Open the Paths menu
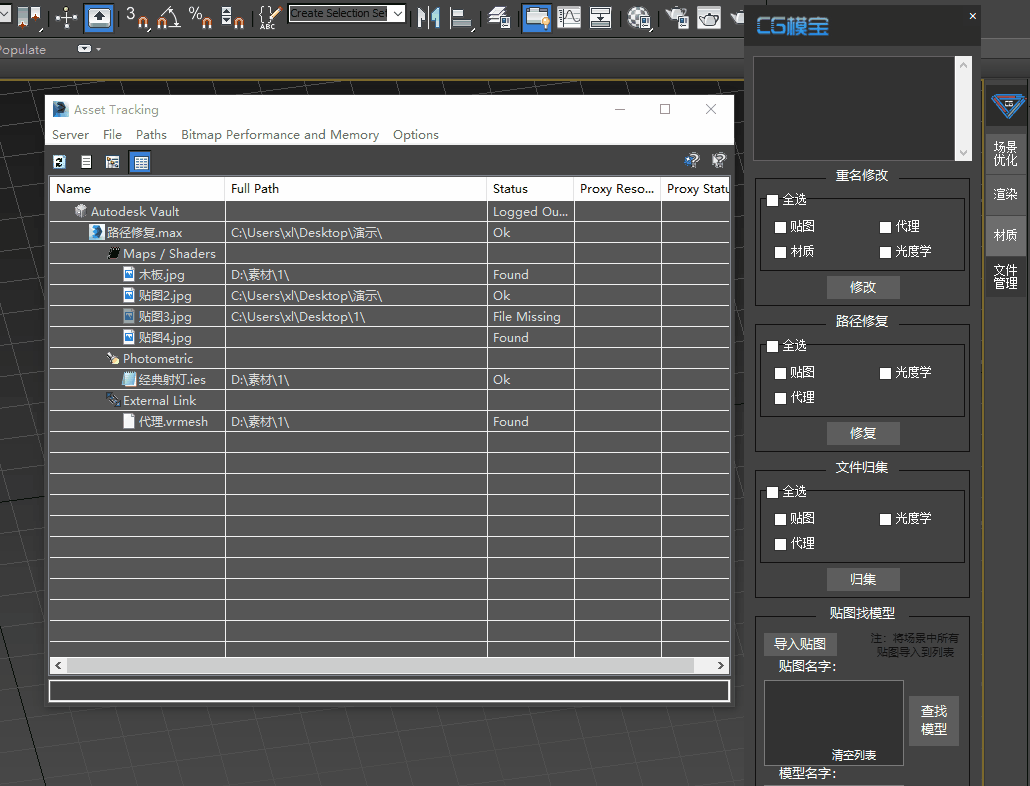 pyautogui.click(x=151, y=135)
